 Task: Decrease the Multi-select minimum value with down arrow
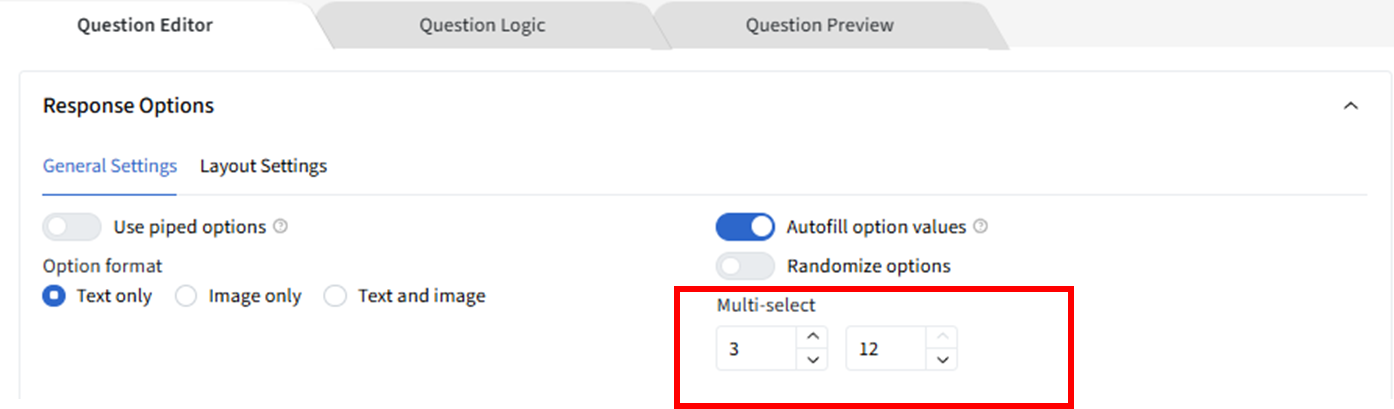813,360
